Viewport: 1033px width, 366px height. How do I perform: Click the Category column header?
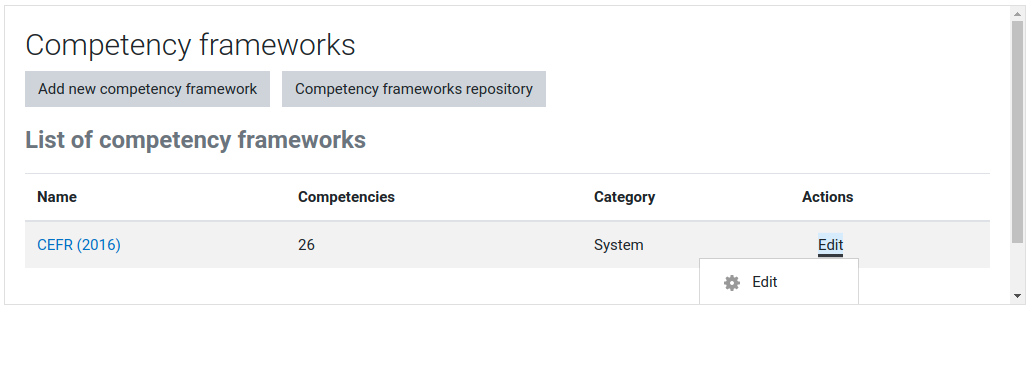click(624, 197)
